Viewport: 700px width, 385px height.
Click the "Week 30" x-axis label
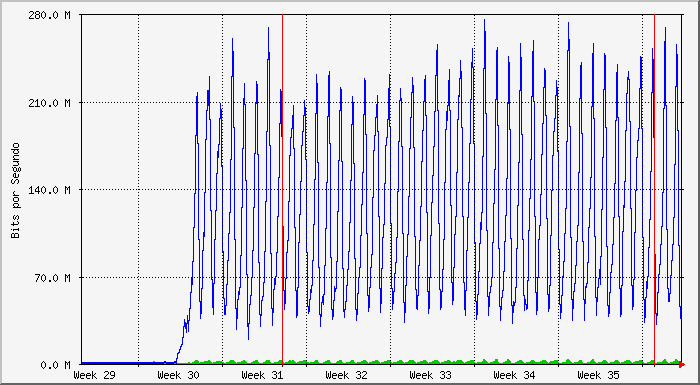coord(178,375)
